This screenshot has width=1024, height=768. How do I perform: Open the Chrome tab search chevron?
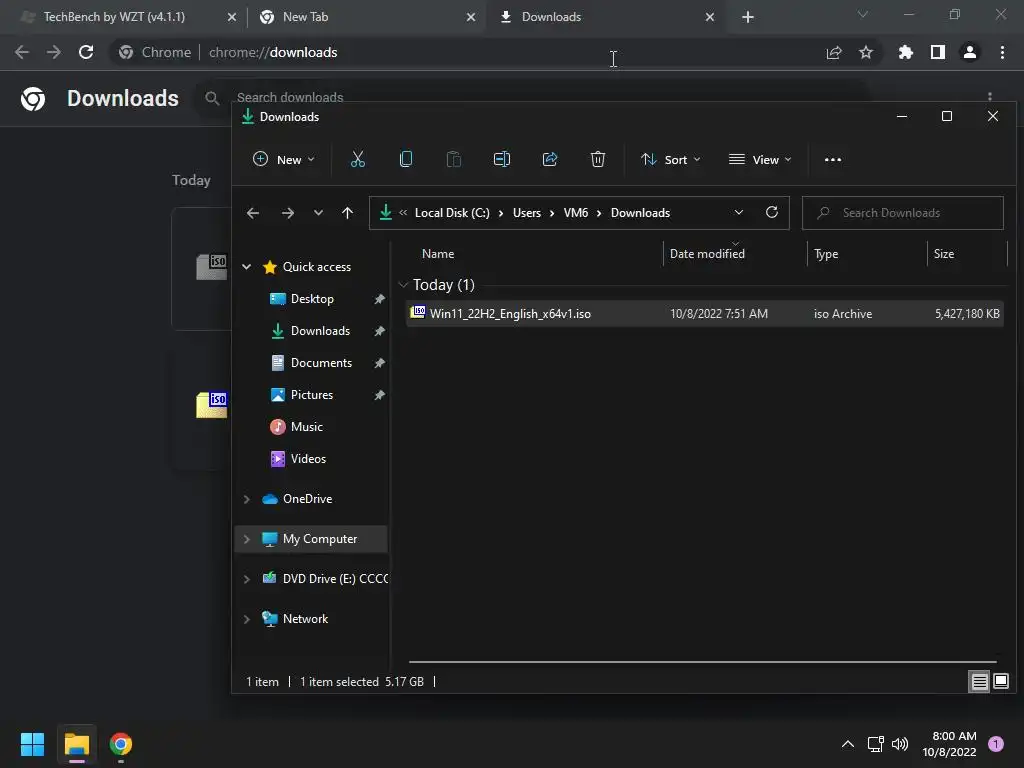coord(863,14)
